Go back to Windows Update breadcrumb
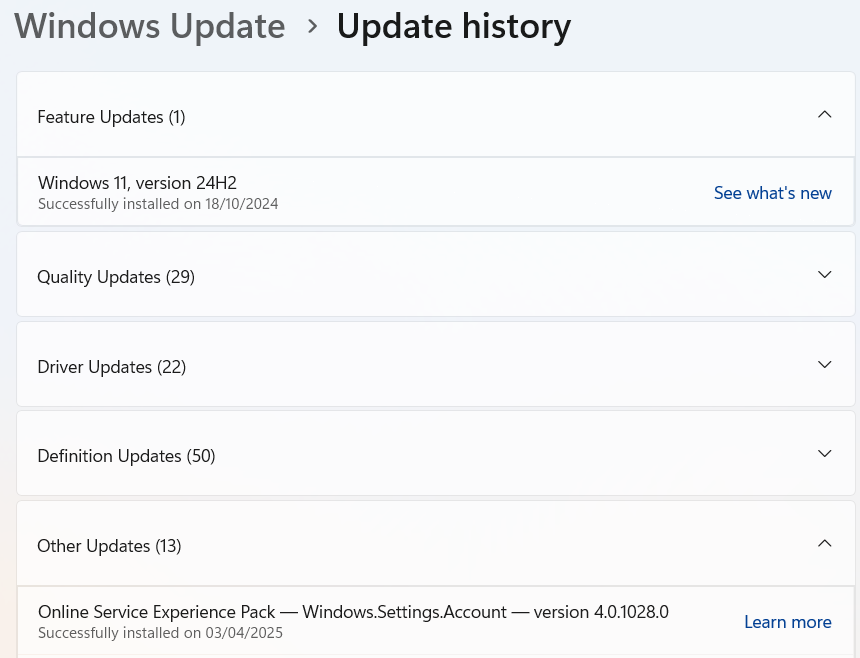The width and height of the screenshot is (860, 658). tap(150, 26)
